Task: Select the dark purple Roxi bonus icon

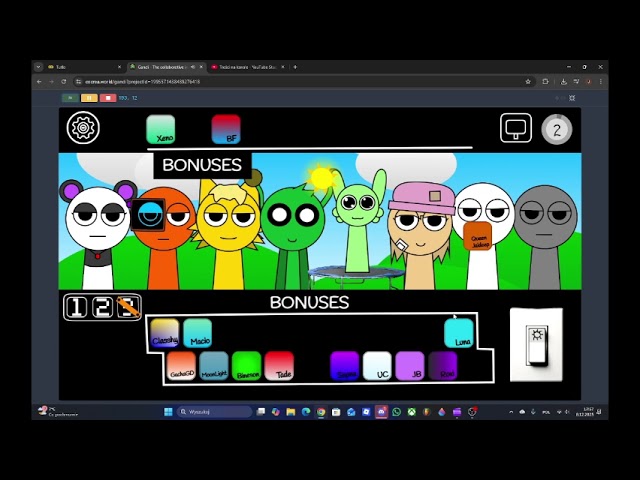Action: point(442,366)
